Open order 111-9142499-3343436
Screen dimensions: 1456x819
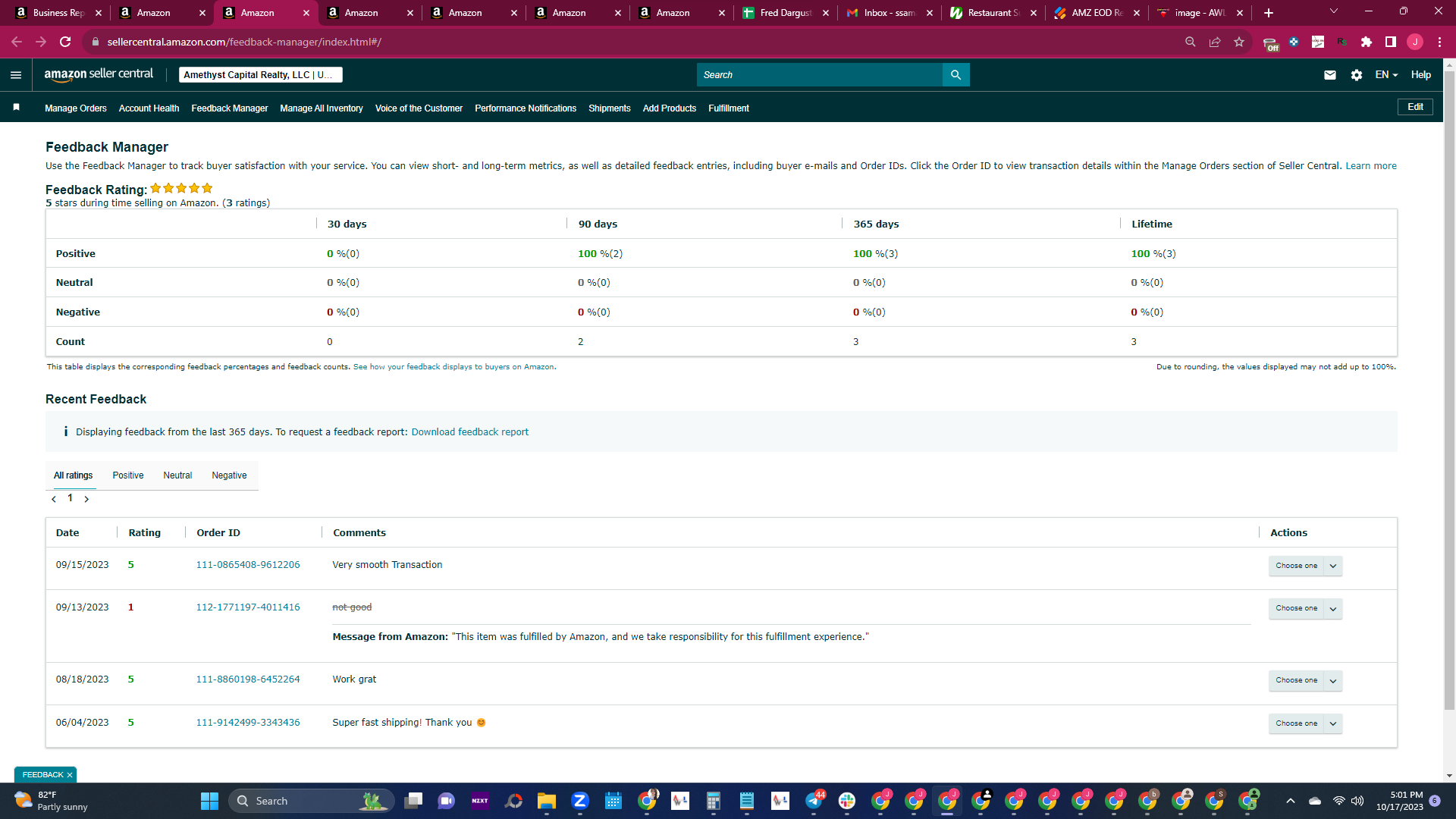pyautogui.click(x=248, y=723)
